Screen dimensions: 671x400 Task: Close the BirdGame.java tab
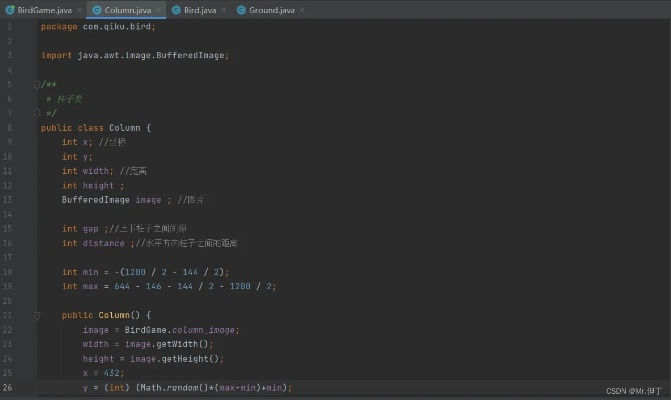77,9
